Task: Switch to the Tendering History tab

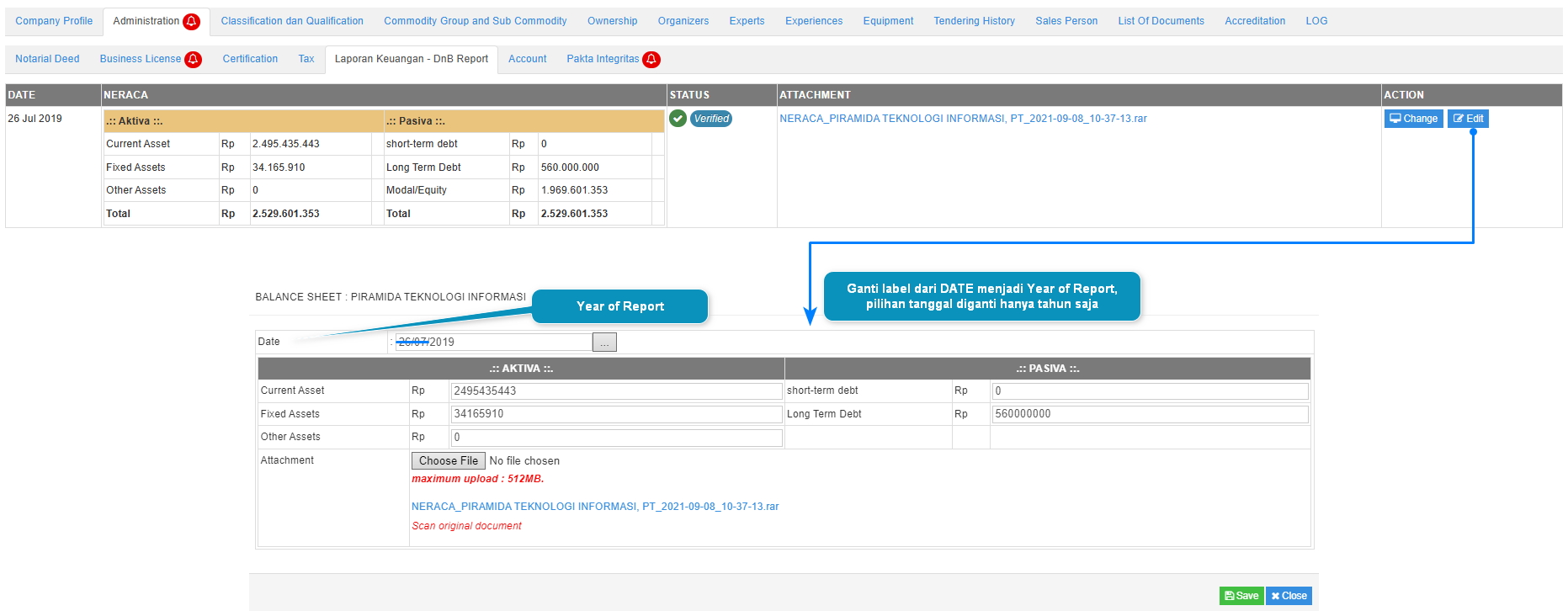Action: tap(974, 21)
